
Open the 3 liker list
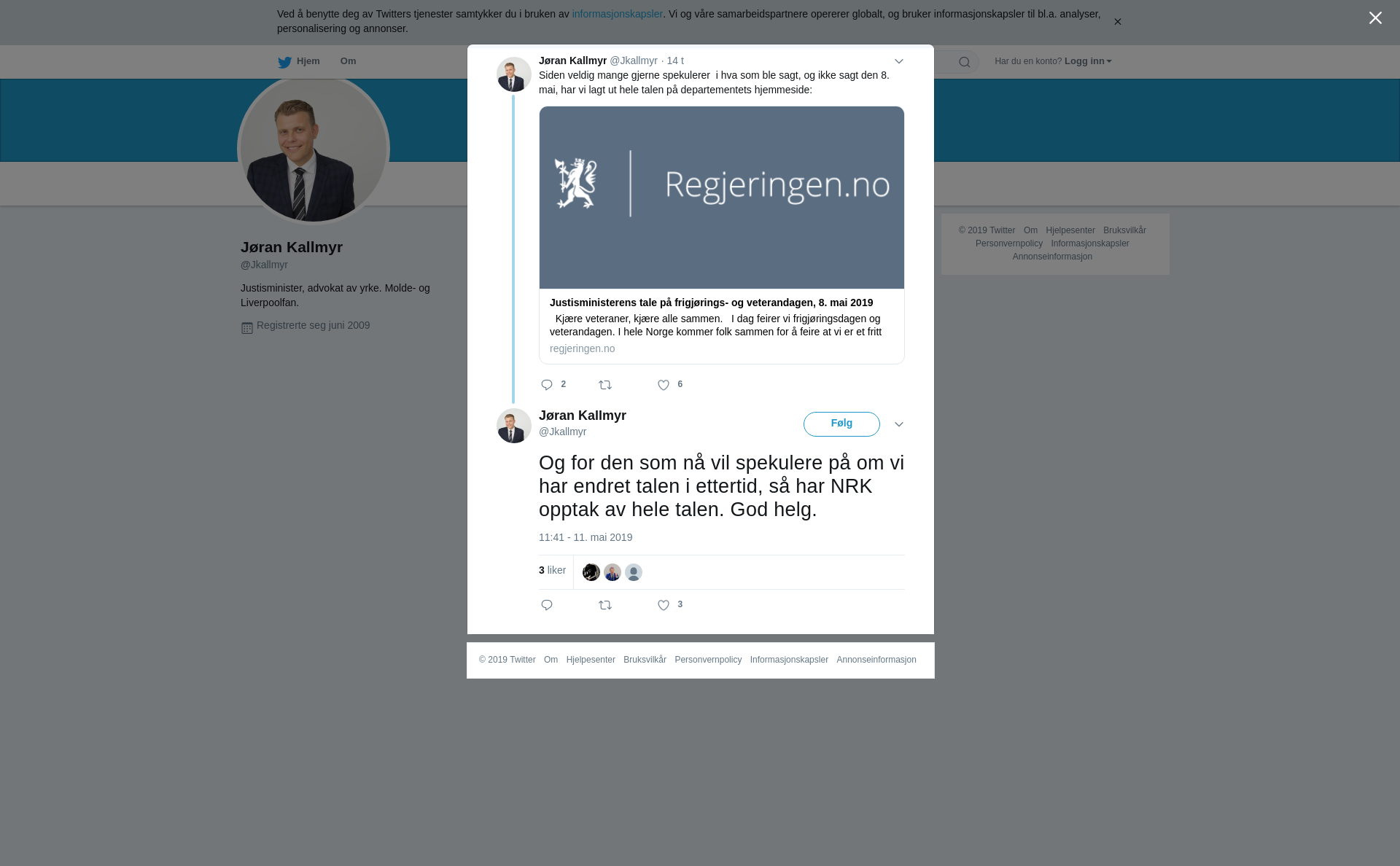[552, 571]
